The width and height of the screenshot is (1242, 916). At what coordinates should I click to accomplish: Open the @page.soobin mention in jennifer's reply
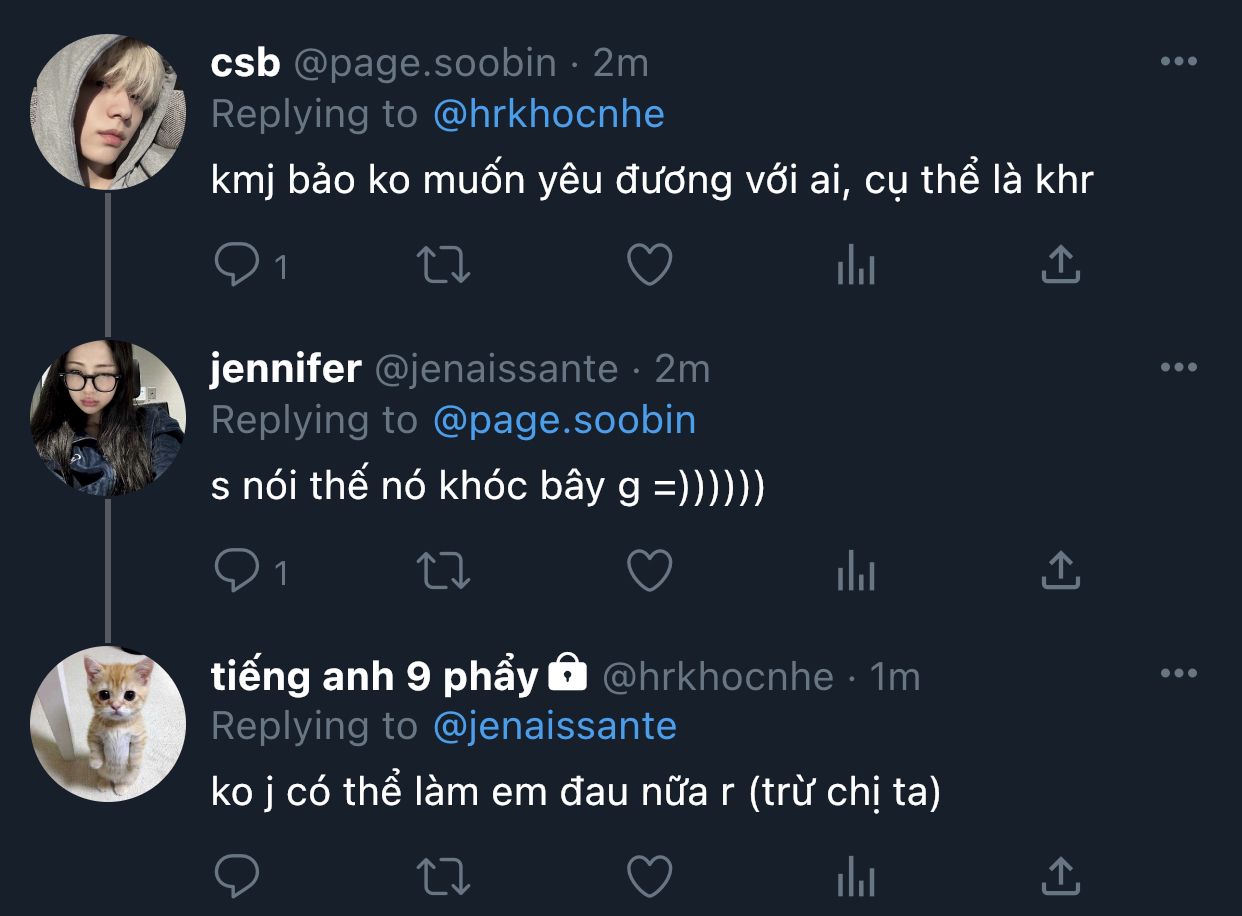click(564, 420)
